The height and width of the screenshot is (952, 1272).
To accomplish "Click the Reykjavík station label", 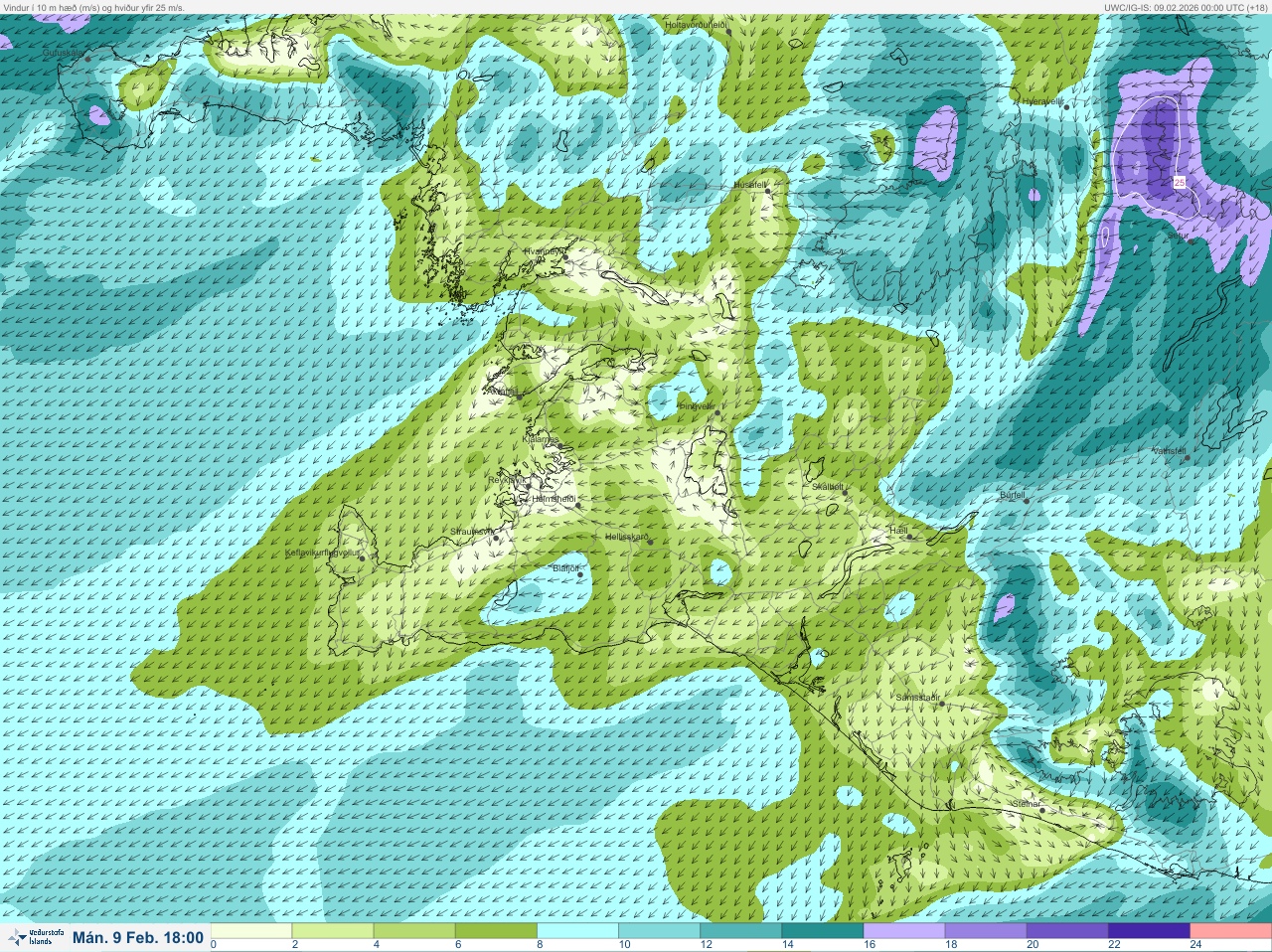I will [505, 479].
